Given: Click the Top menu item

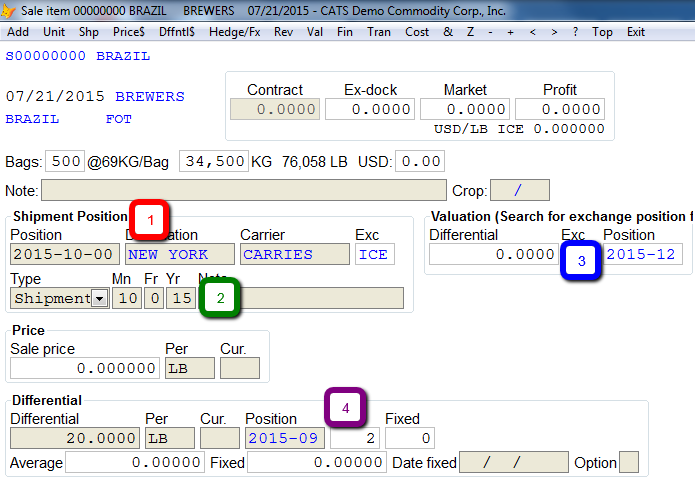Looking at the screenshot, I should [602, 32].
